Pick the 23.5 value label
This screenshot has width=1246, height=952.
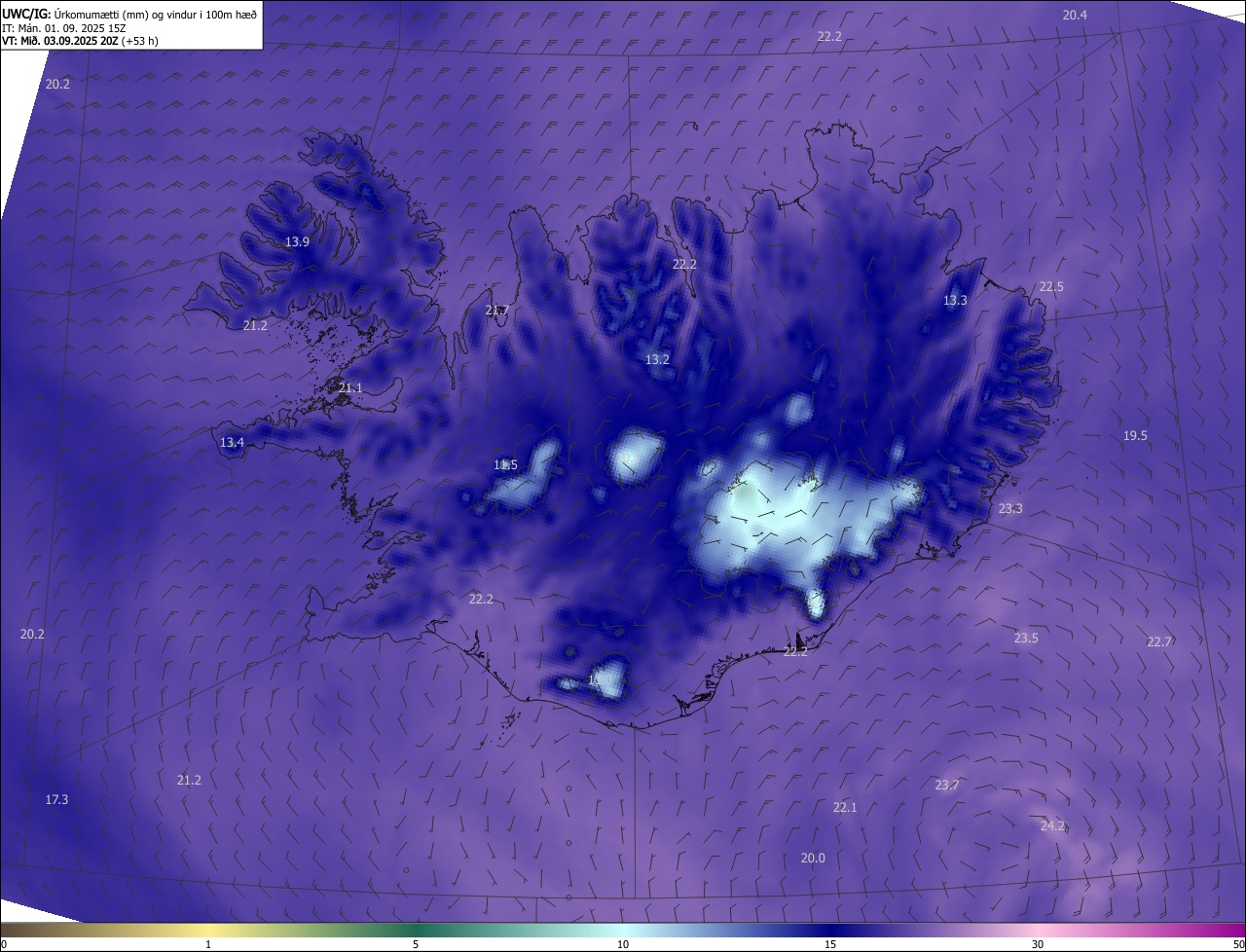click(x=1026, y=639)
